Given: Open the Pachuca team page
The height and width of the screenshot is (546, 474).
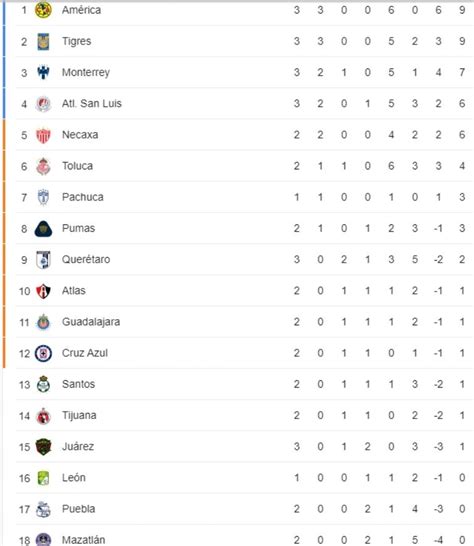Looking at the screenshot, I should 83,197.
